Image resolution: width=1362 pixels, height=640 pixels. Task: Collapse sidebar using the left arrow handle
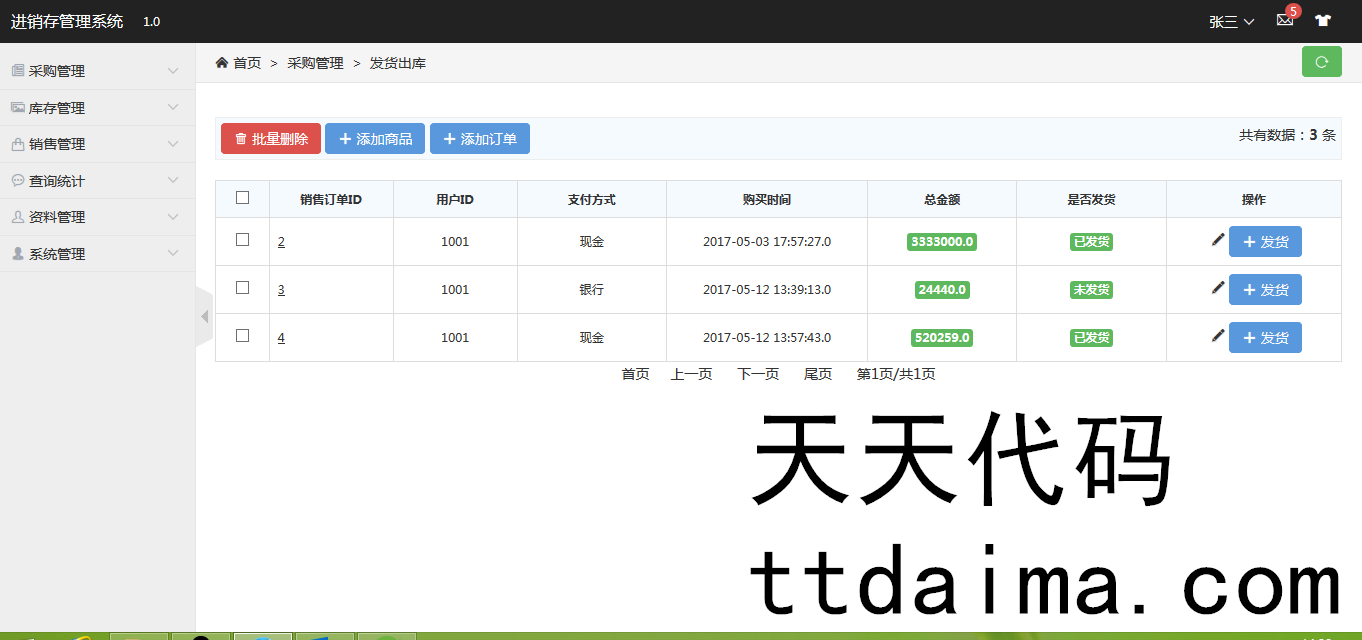click(204, 316)
